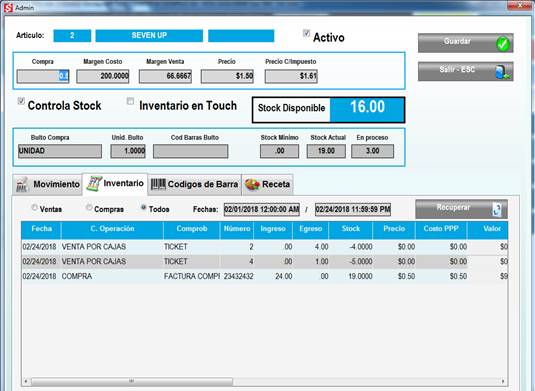
Task: Click the Fecha column header
Action: pos(41,230)
